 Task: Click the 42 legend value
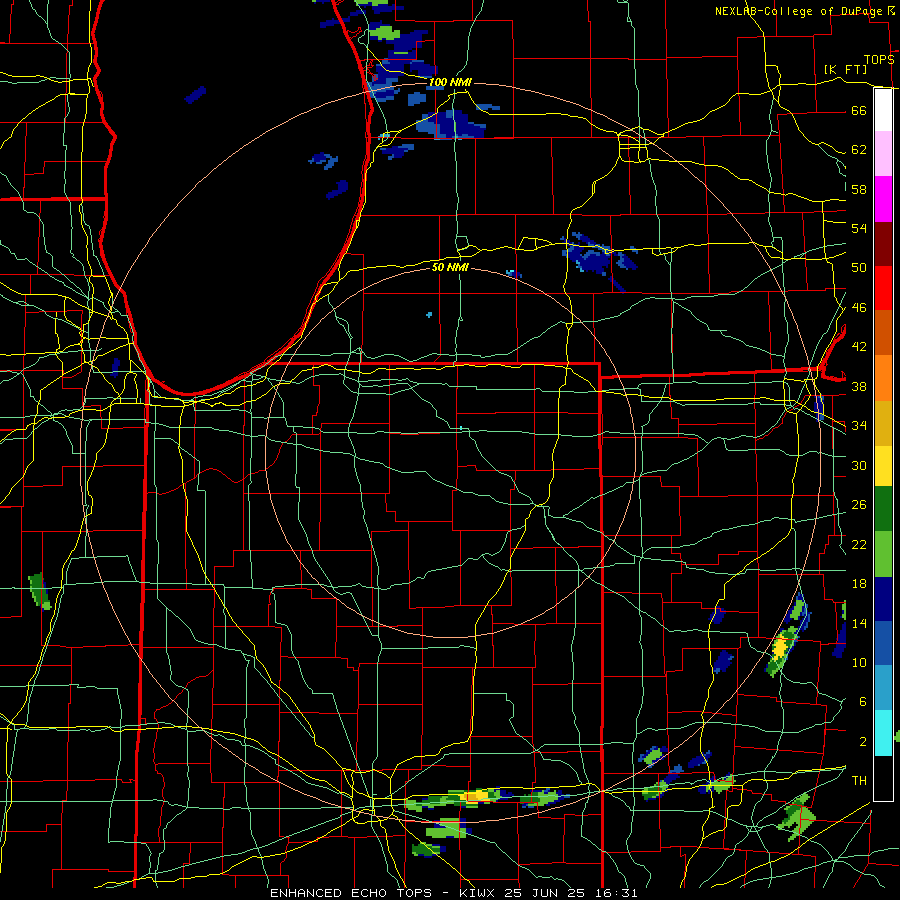(x=859, y=346)
